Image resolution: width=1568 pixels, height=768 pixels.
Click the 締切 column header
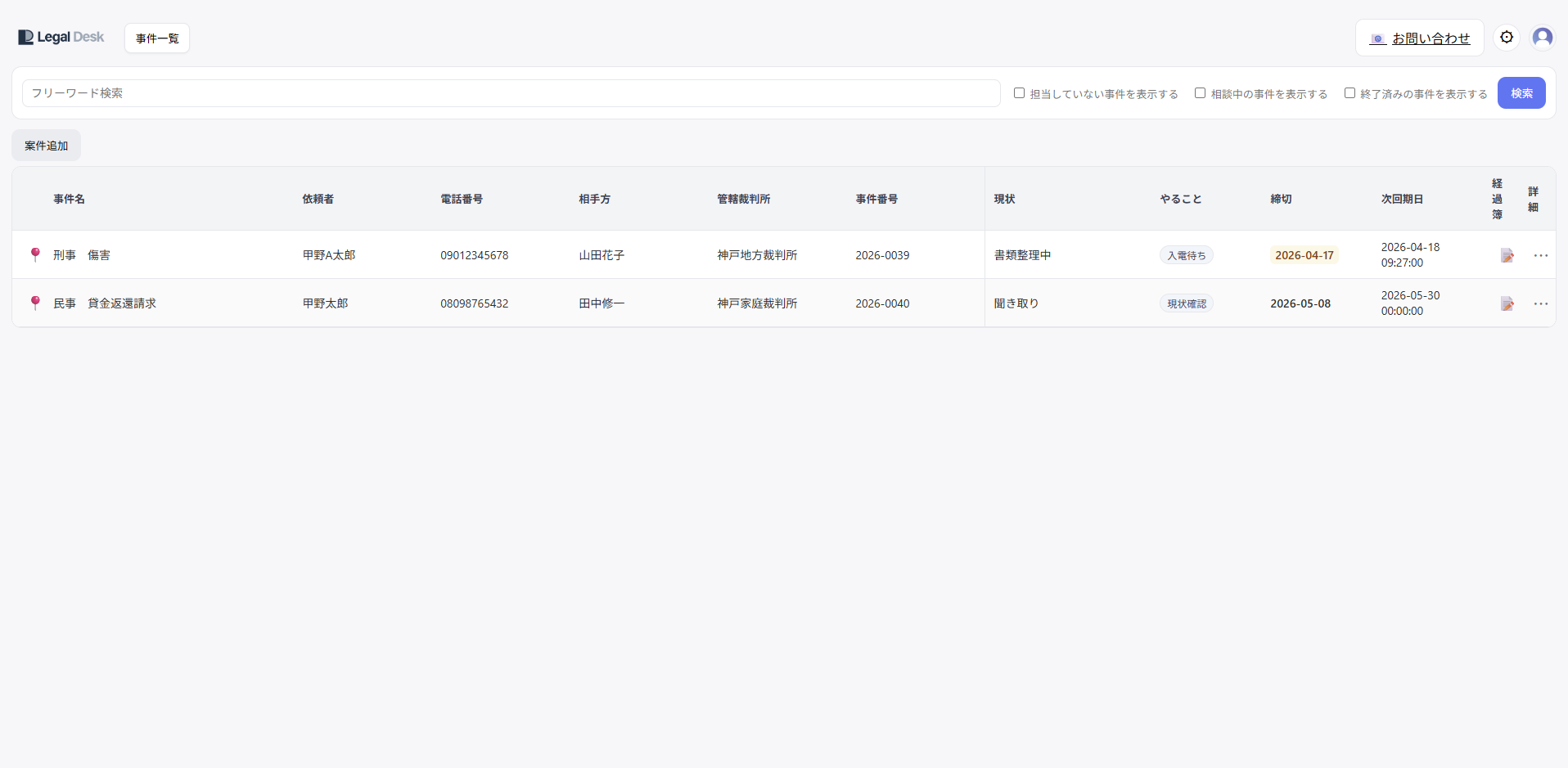[x=1282, y=199]
